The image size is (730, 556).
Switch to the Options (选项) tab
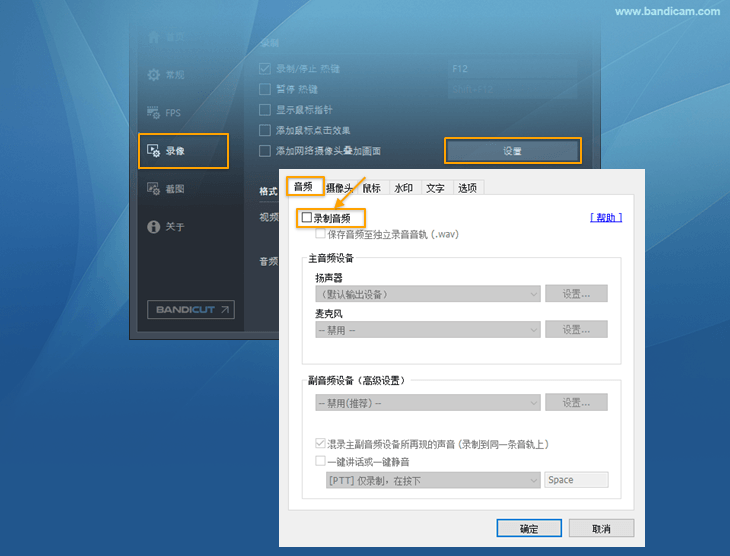pos(467,188)
